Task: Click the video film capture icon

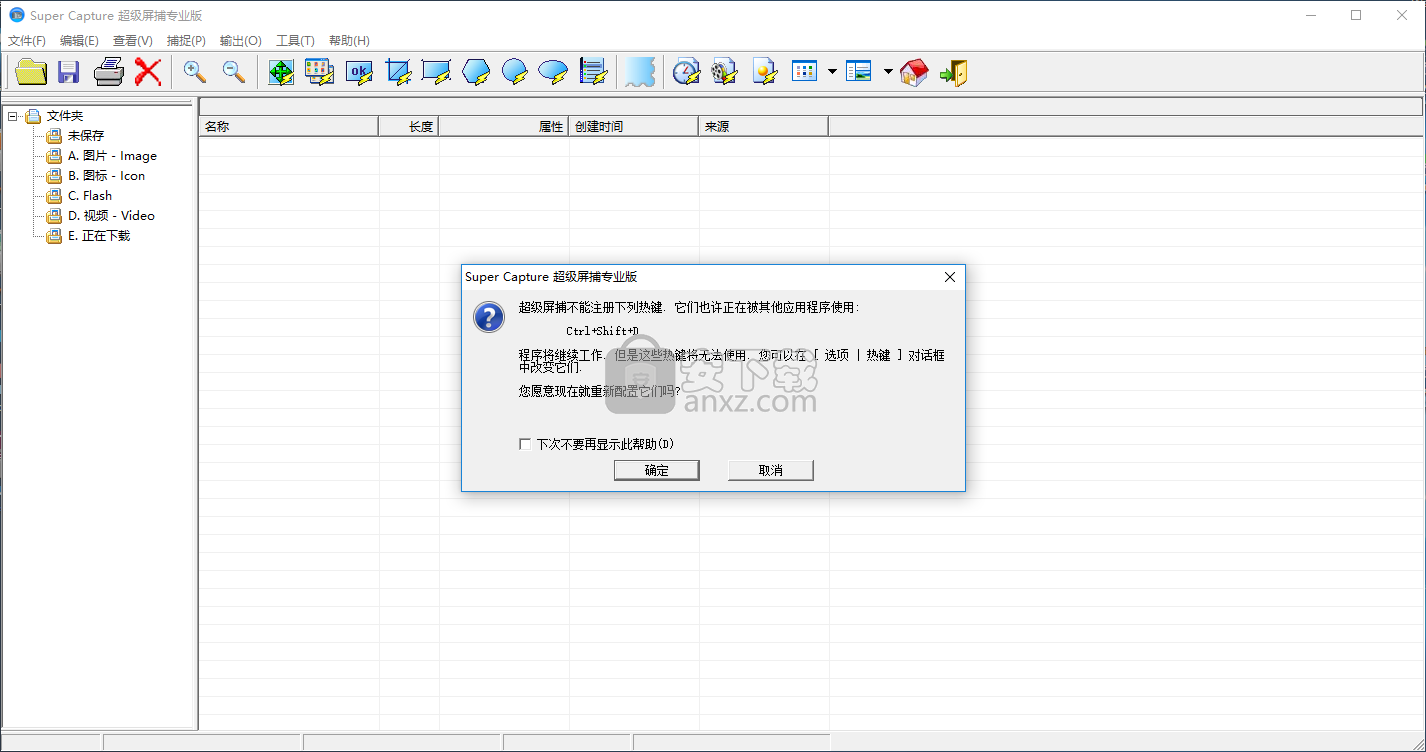Action: pos(724,72)
